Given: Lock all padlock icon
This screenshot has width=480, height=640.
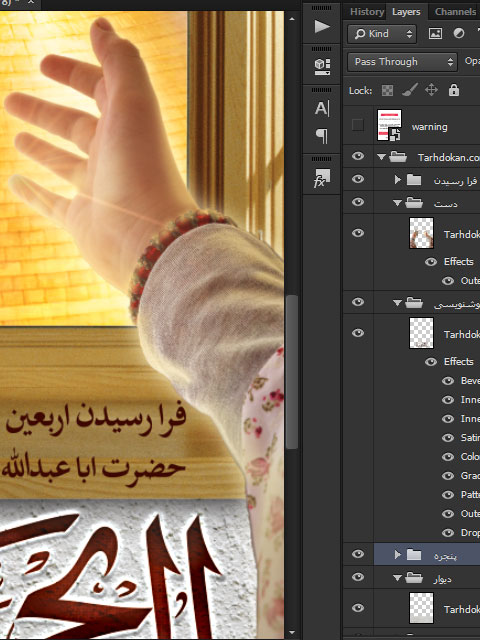Looking at the screenshot, I should [x=454, y=90].
